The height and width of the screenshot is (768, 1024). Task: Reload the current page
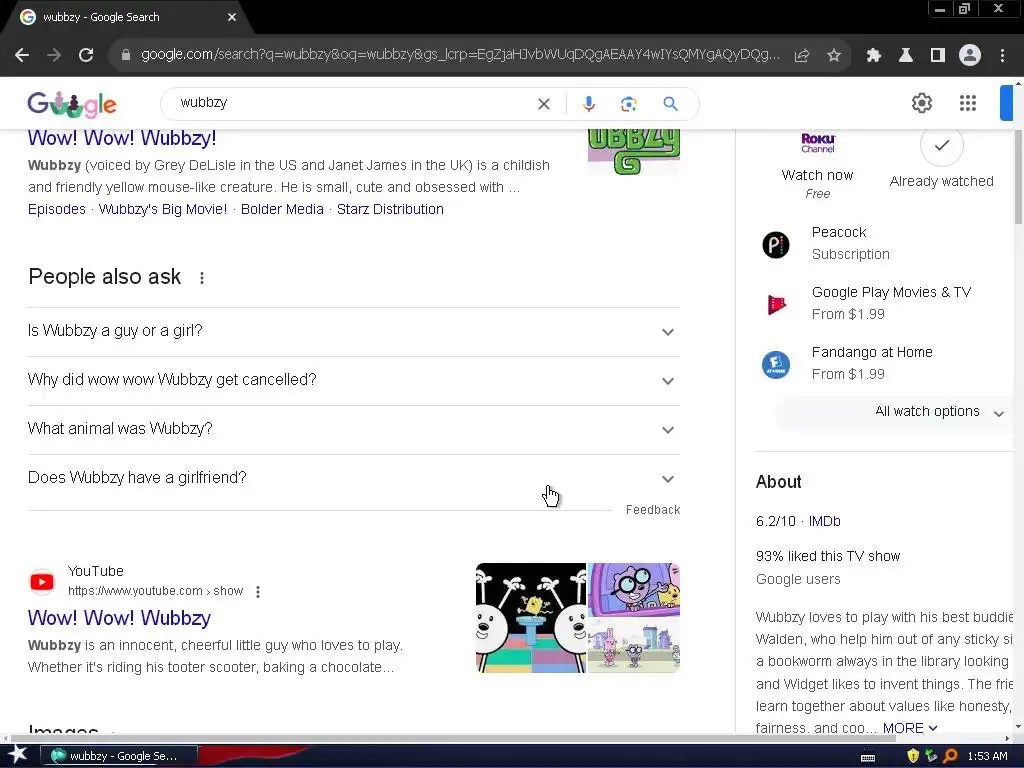86,56
